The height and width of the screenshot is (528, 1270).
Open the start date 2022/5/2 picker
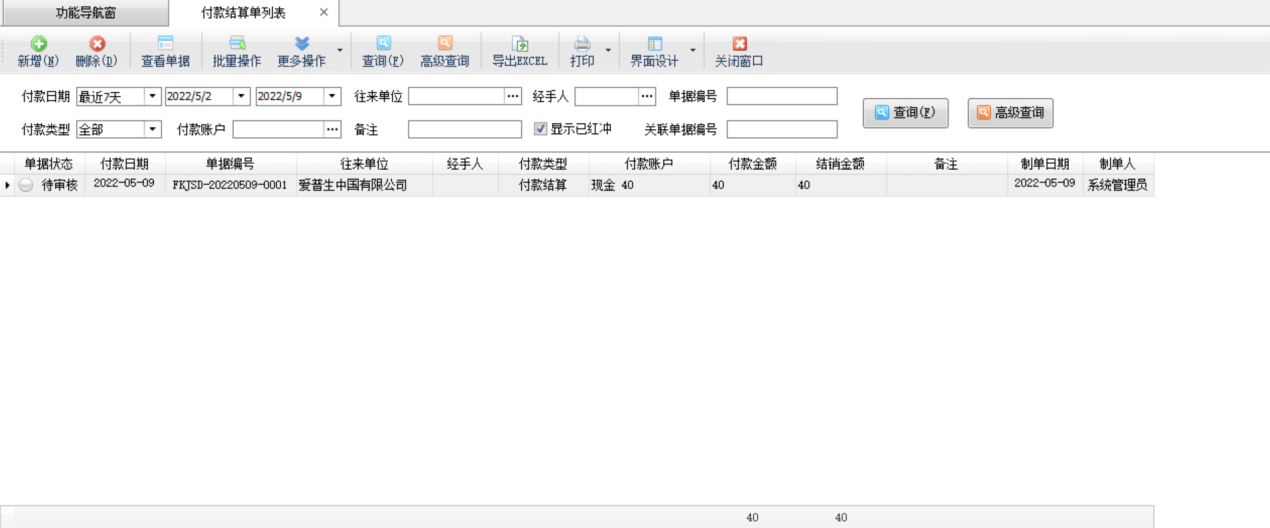241,97
